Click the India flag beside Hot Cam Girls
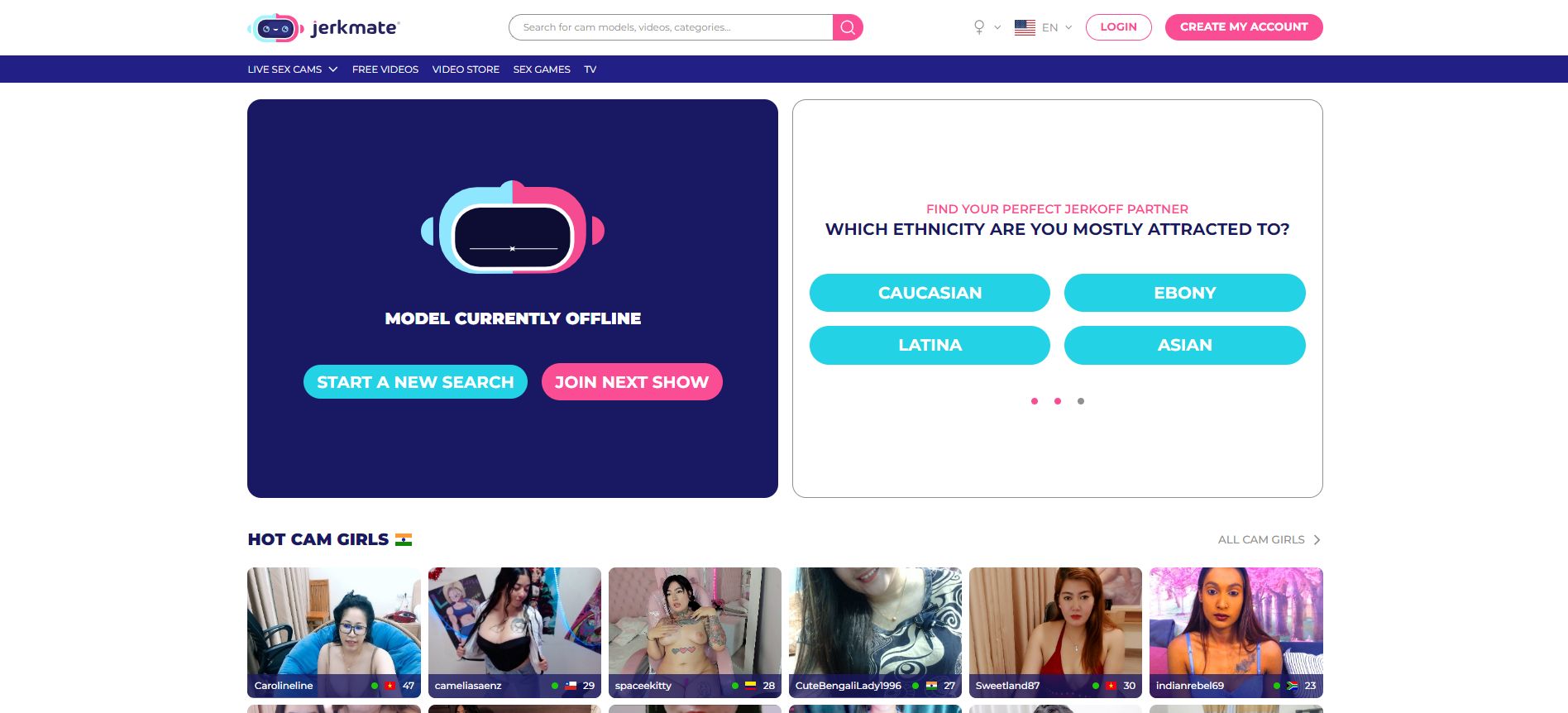The image size is (1568, 713). 404,539
